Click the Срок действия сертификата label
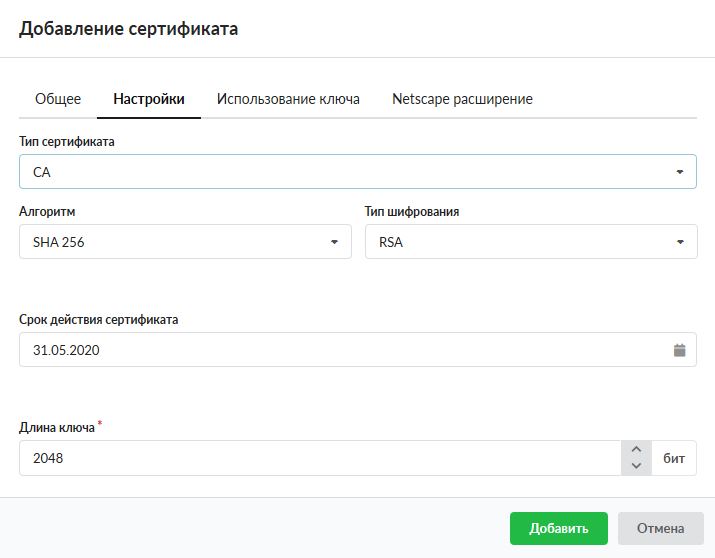This screenshot has width=715, height=558. (99, 319)
